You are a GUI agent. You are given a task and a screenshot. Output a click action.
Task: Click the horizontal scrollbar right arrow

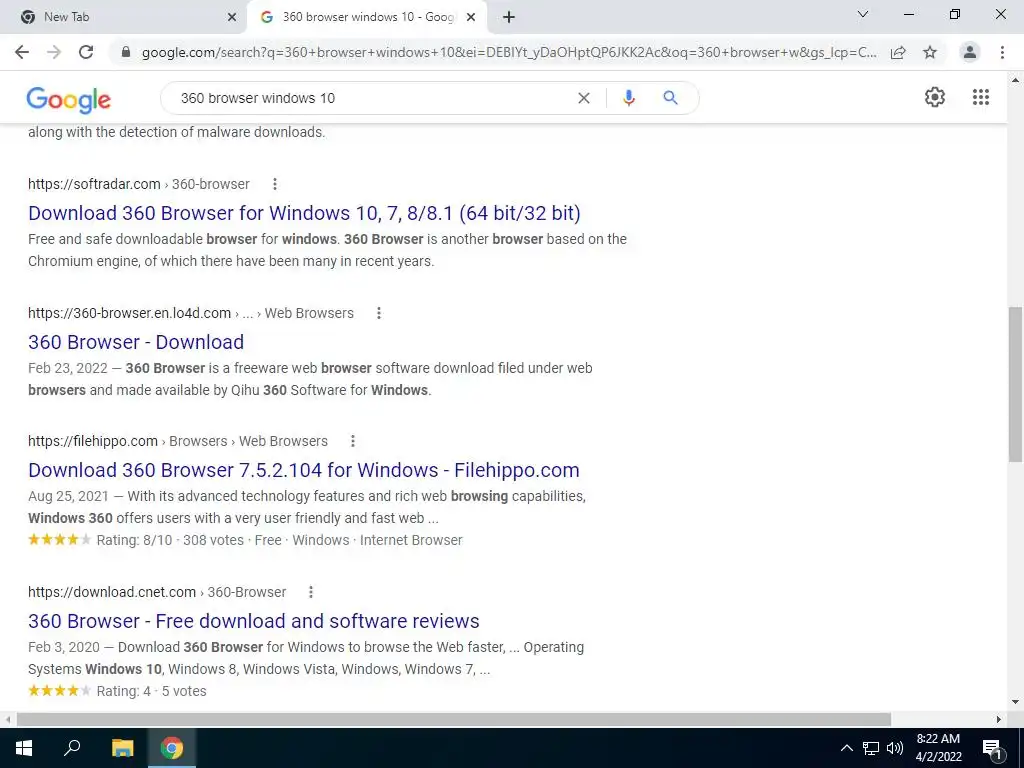(999, 720)
